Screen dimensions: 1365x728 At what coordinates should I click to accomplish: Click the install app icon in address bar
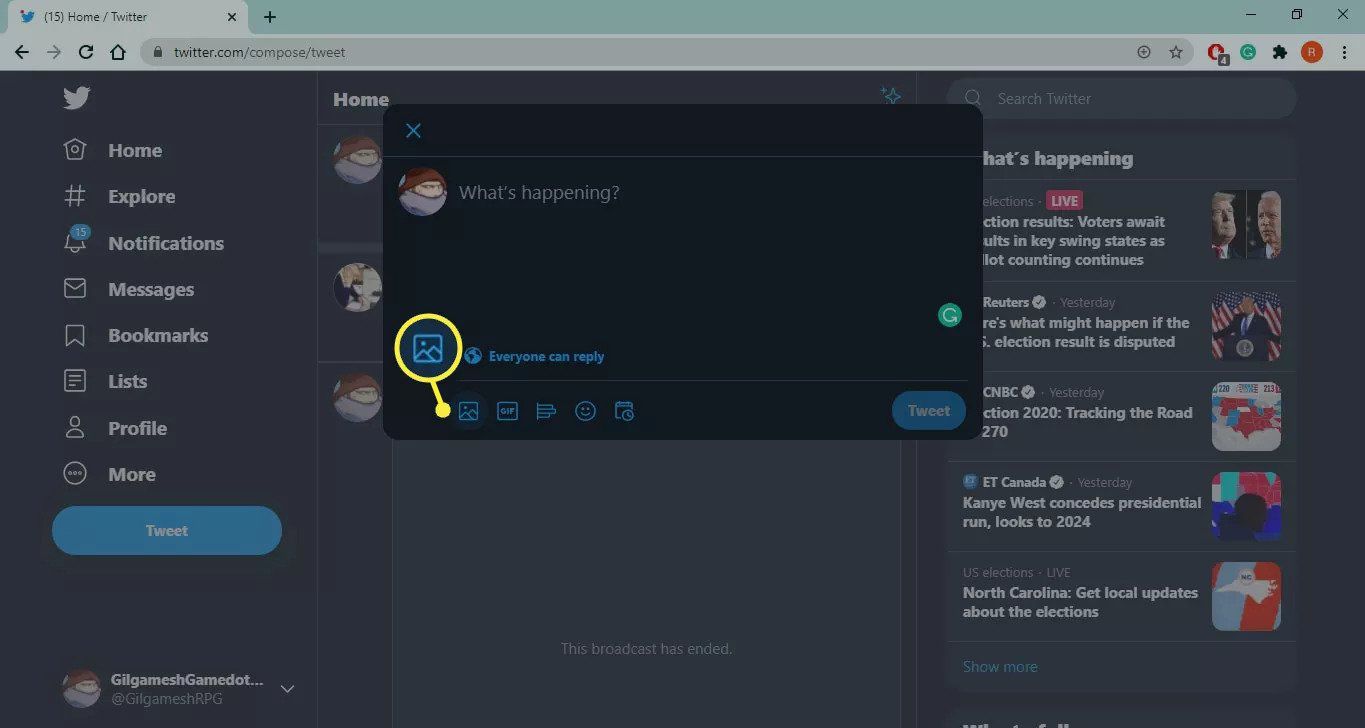pyautogui.click(x=1144, y=52)
